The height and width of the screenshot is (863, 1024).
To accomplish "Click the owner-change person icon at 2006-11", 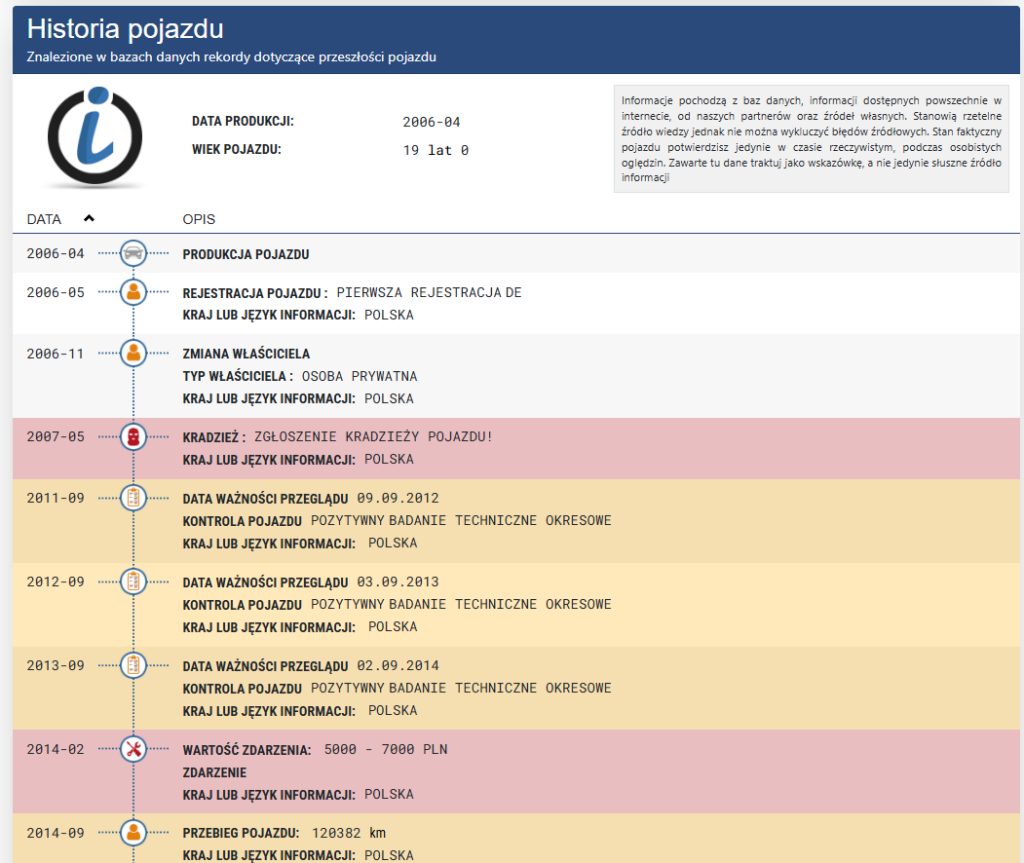I will (133, 353).
